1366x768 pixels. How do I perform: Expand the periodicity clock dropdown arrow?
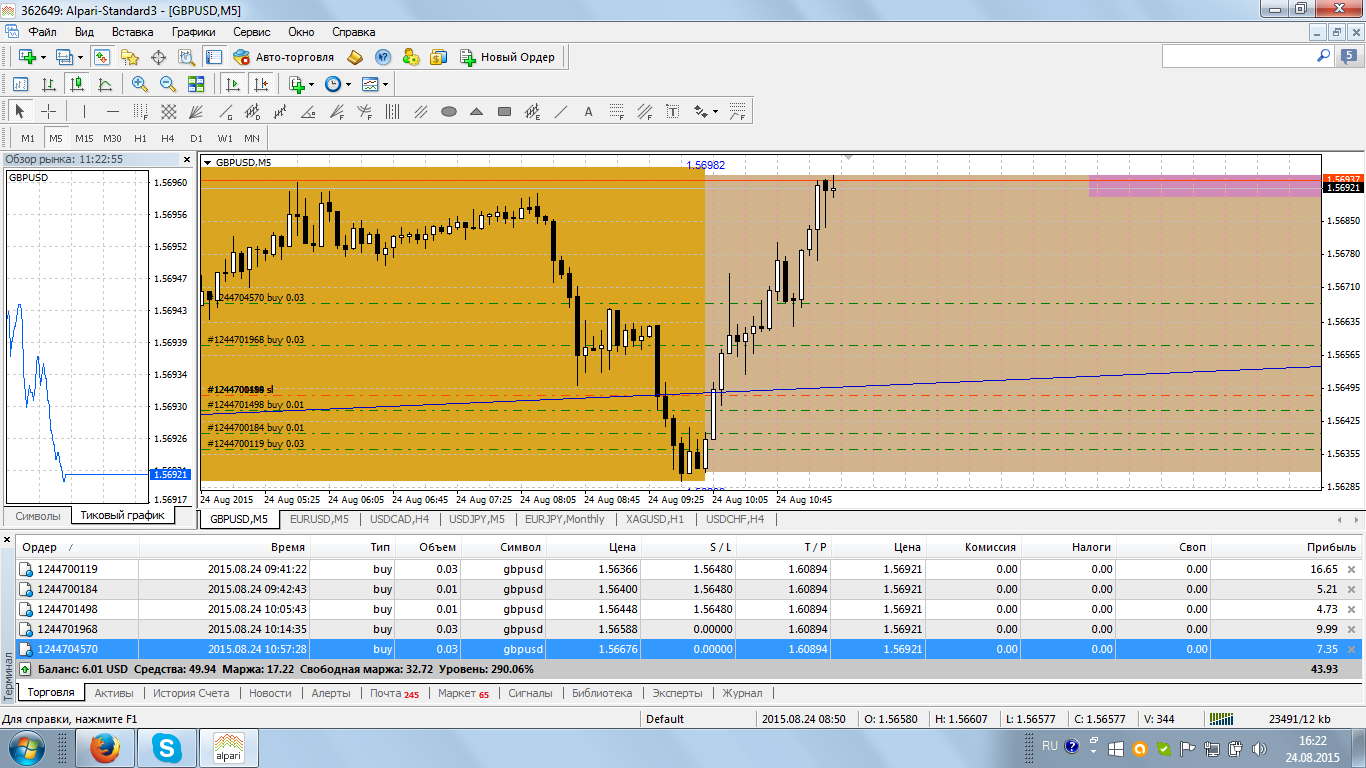click(x=348, y=85)
